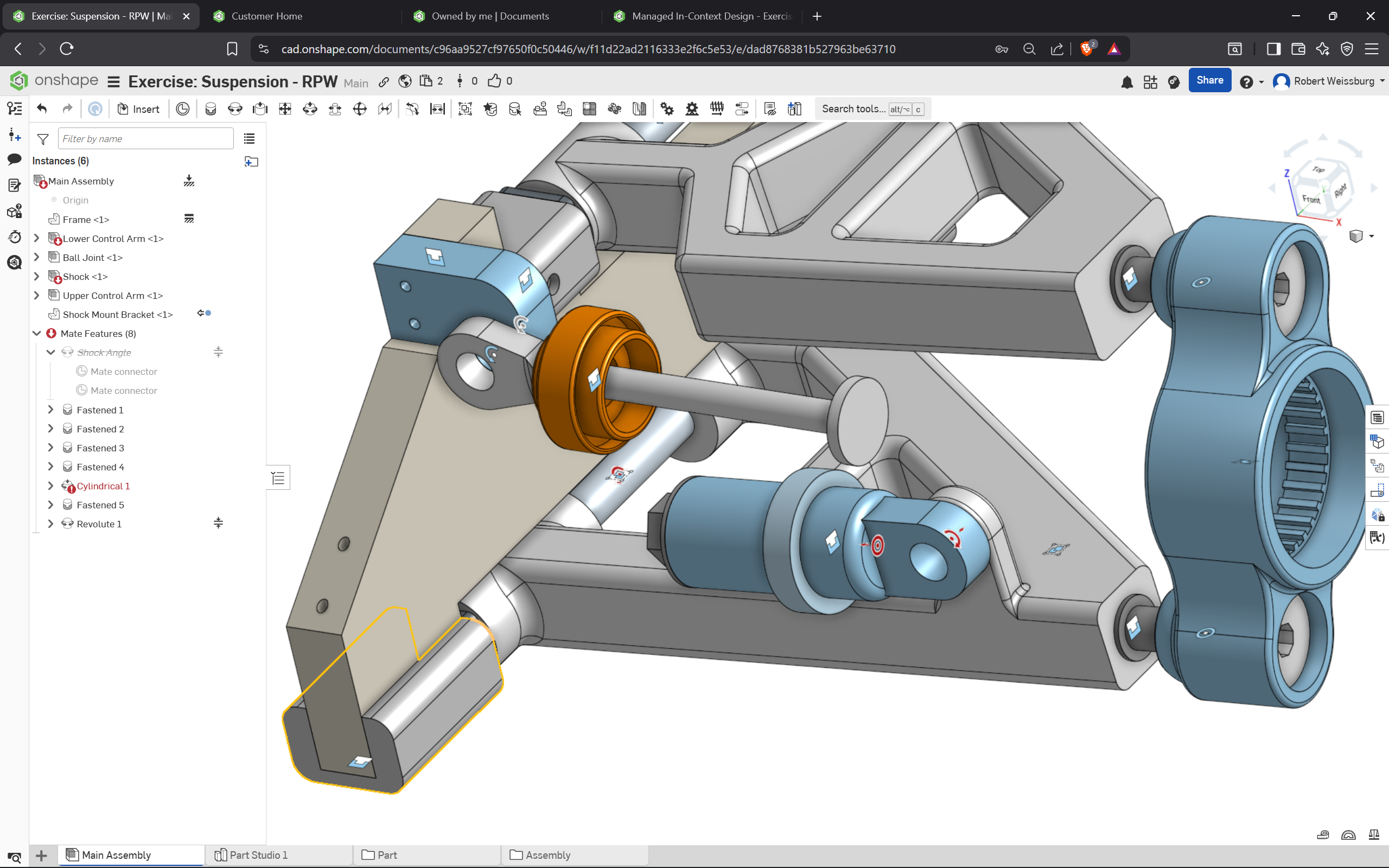1389x868 pixels.
Task: Toggle list view icon beside filter
Action: click(249, 138)
